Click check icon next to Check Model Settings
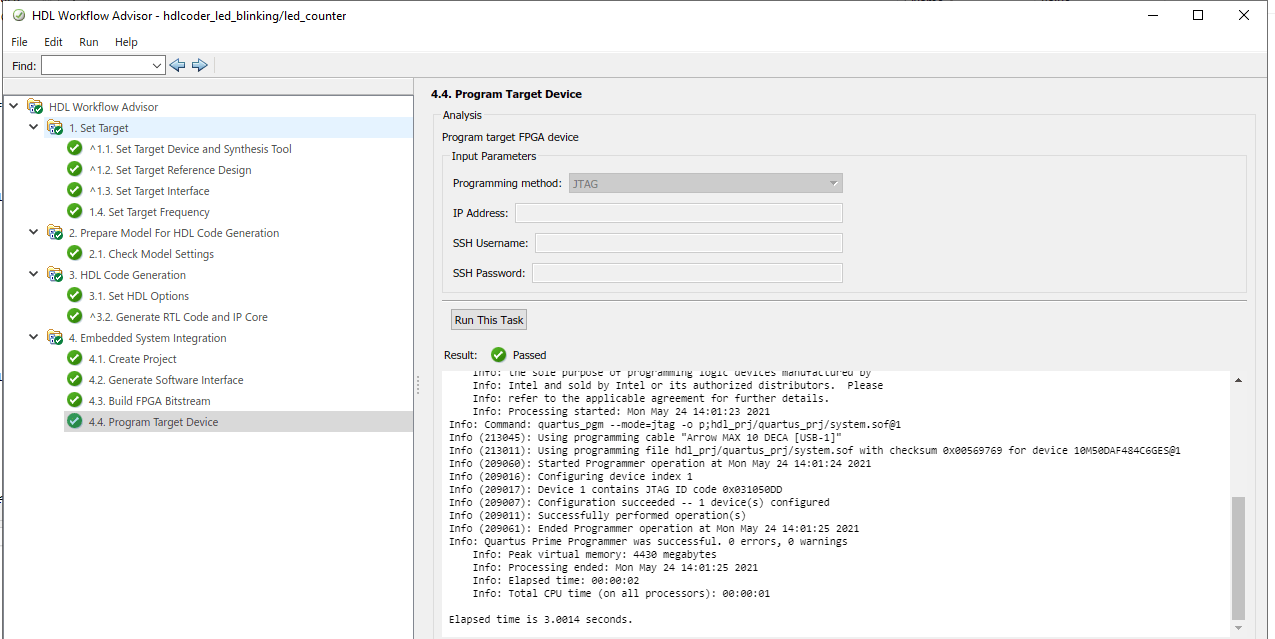 [75, 254]
